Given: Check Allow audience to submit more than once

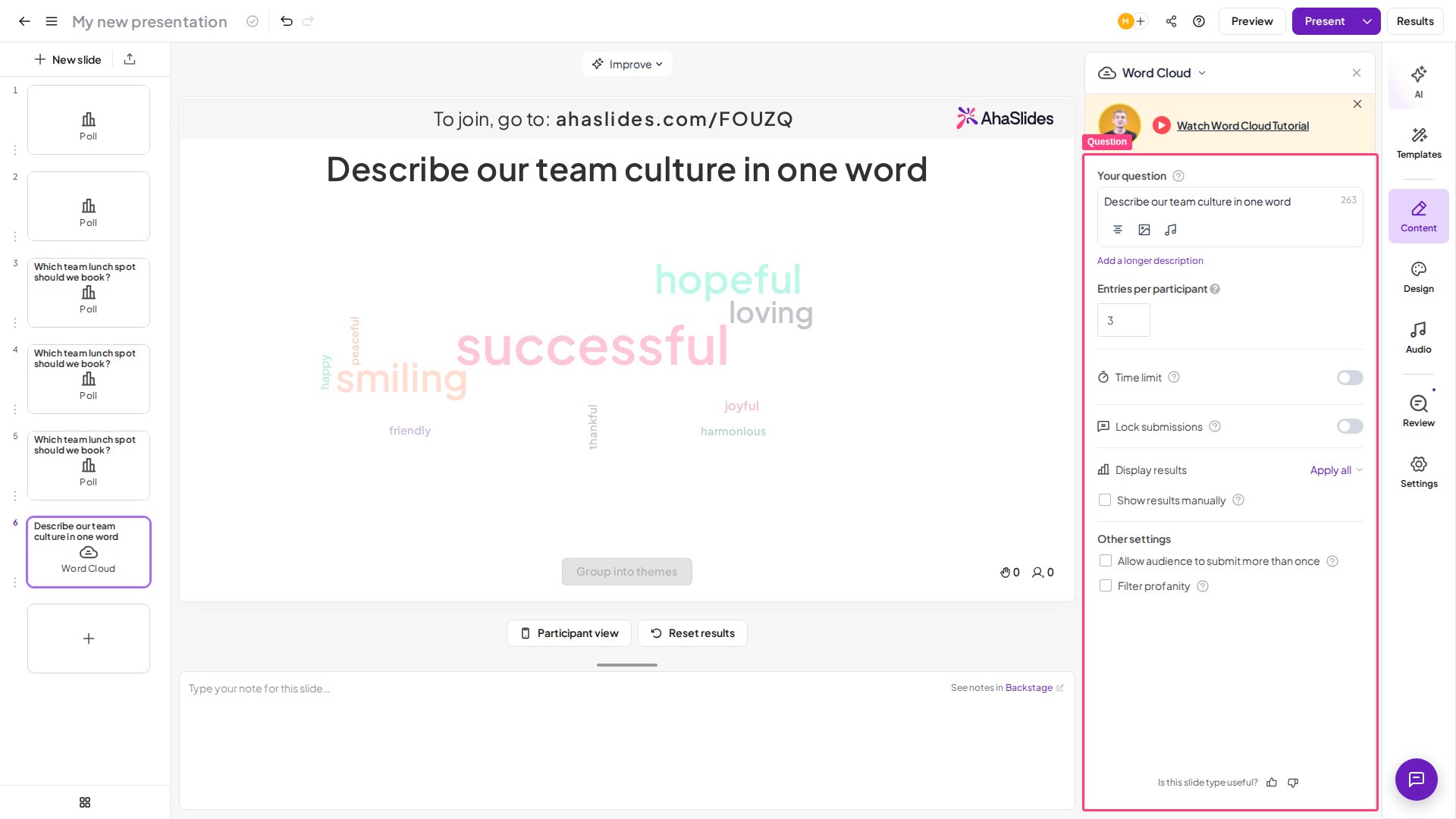Looking at the screenshot, I should (1106, 561).
